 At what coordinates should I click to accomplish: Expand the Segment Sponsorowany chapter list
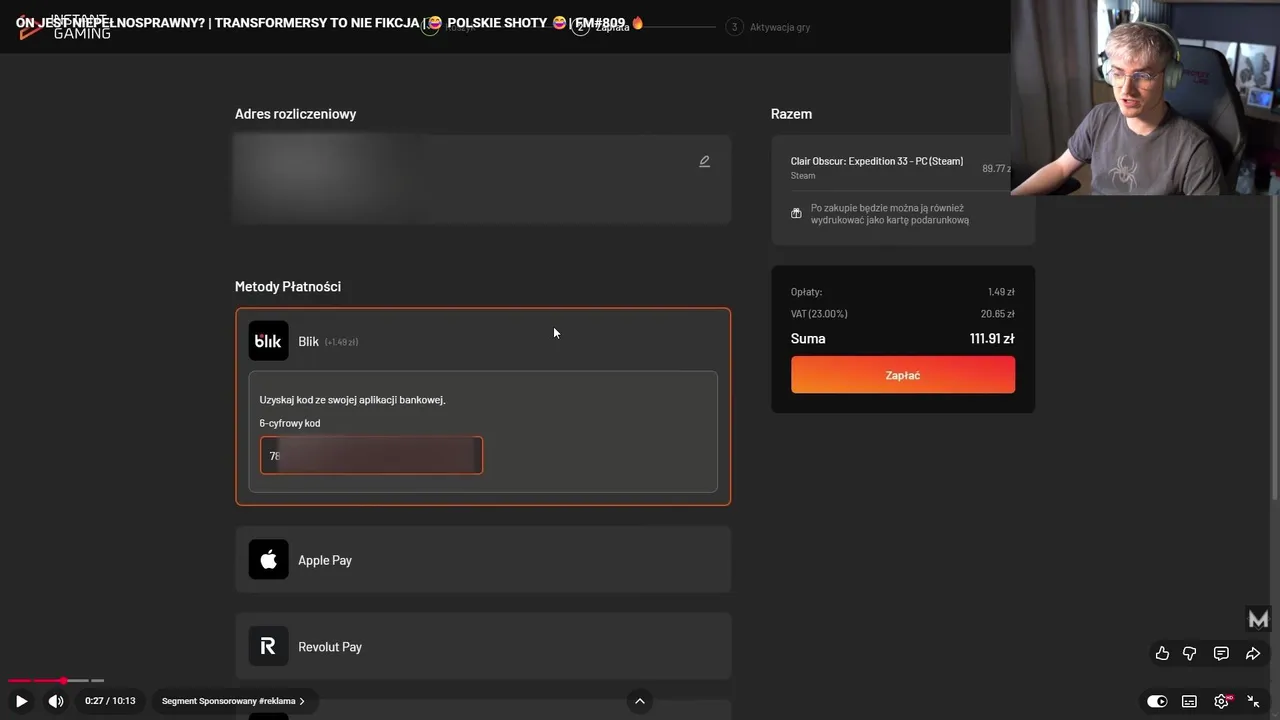(x=233, y=701)
